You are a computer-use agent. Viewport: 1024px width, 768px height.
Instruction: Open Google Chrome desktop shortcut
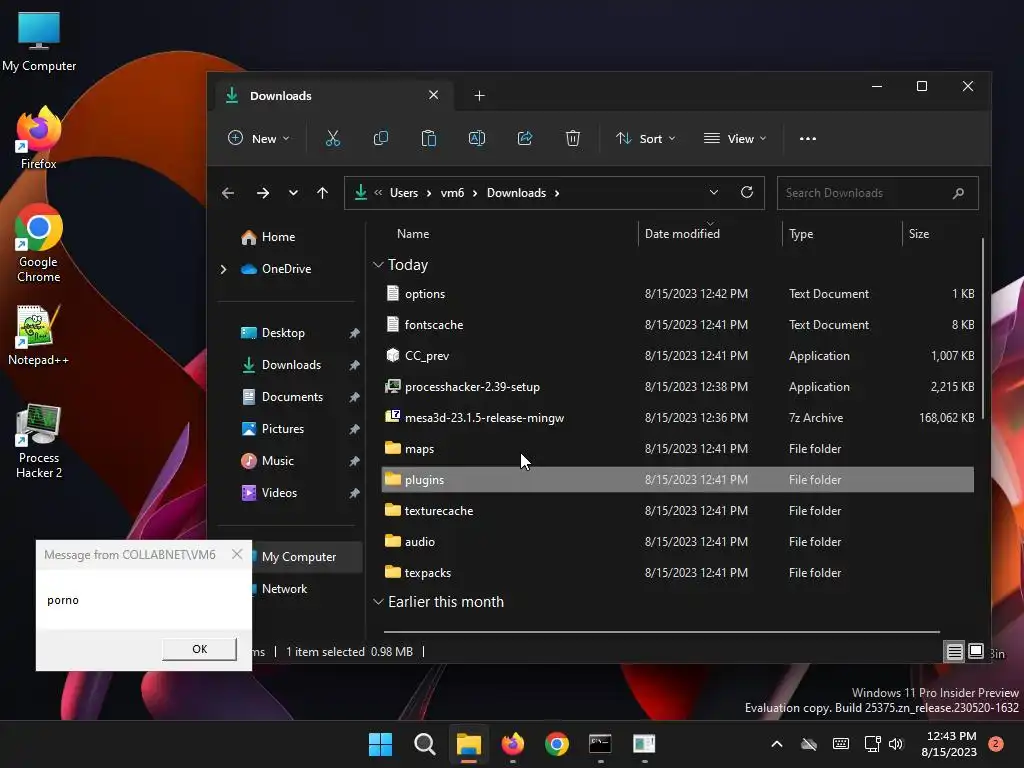[39, 244]
